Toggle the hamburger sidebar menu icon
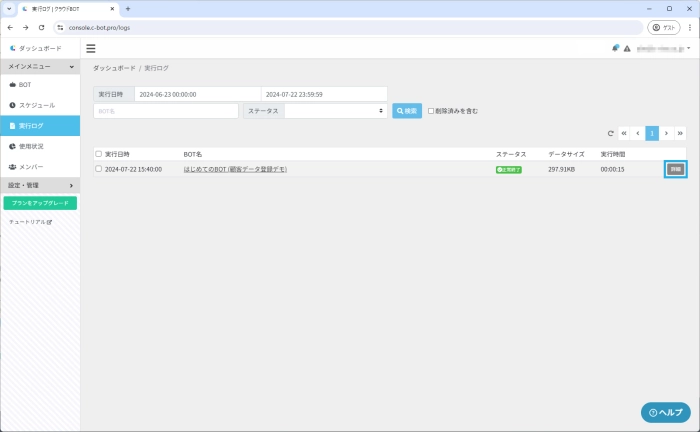Viewport: 700px width, 432px height. [x=91, y=48]
